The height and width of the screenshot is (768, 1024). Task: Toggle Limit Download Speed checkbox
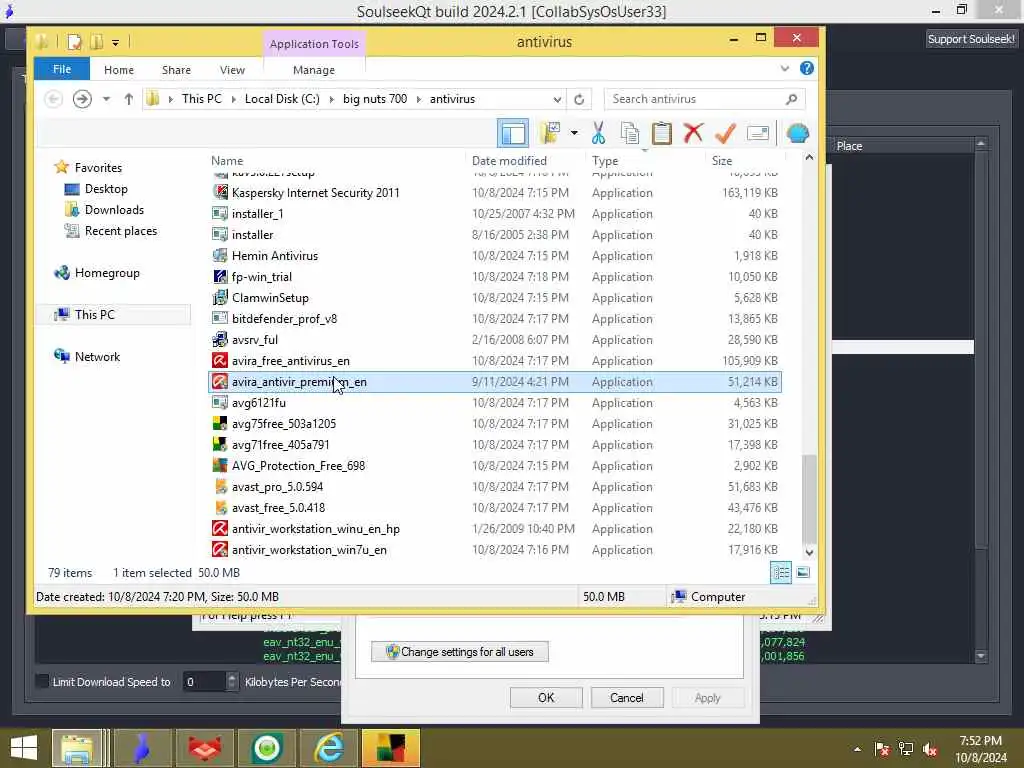pos(42,682)
